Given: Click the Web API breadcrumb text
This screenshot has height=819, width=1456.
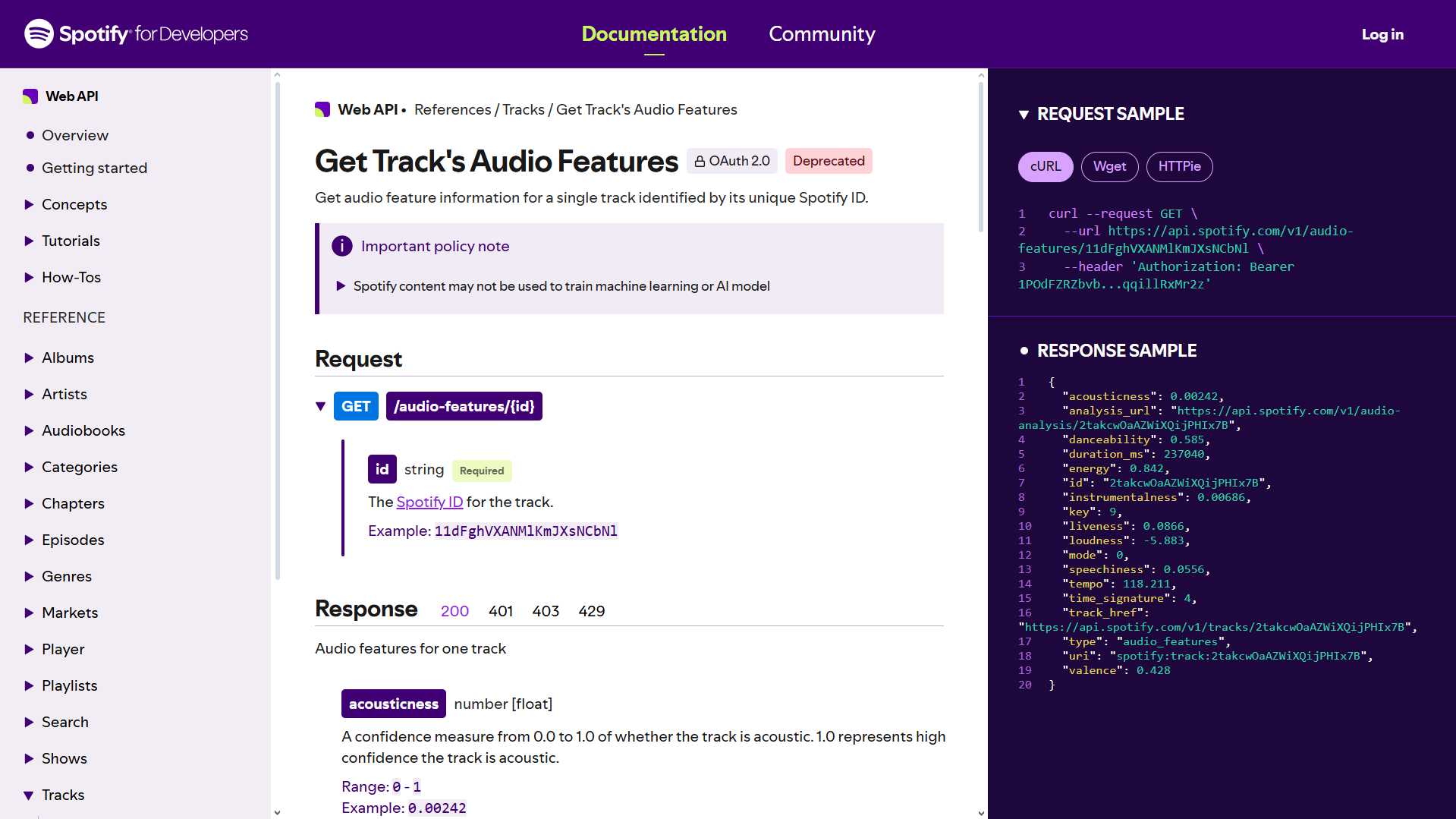Looking at the screenshot, I should tap(368, 109).
